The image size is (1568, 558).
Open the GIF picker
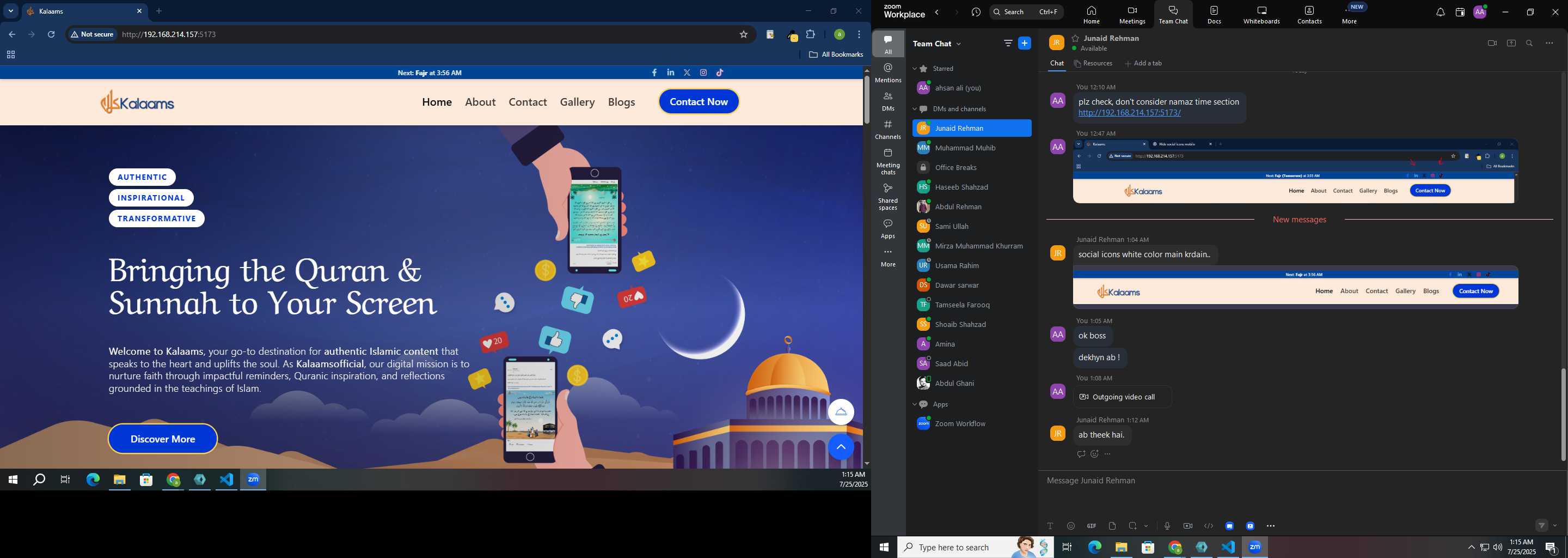(1092, 526)
